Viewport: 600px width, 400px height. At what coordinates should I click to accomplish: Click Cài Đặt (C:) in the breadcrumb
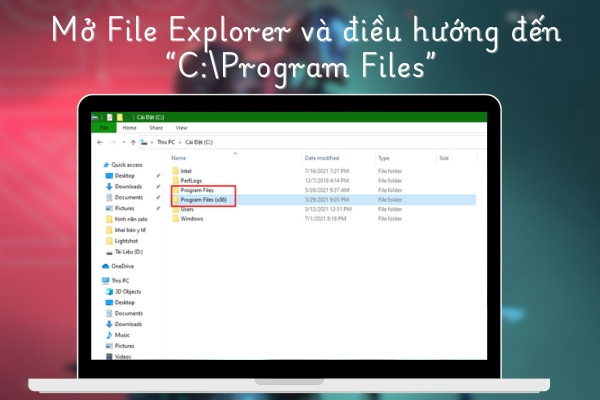point(199,142)
